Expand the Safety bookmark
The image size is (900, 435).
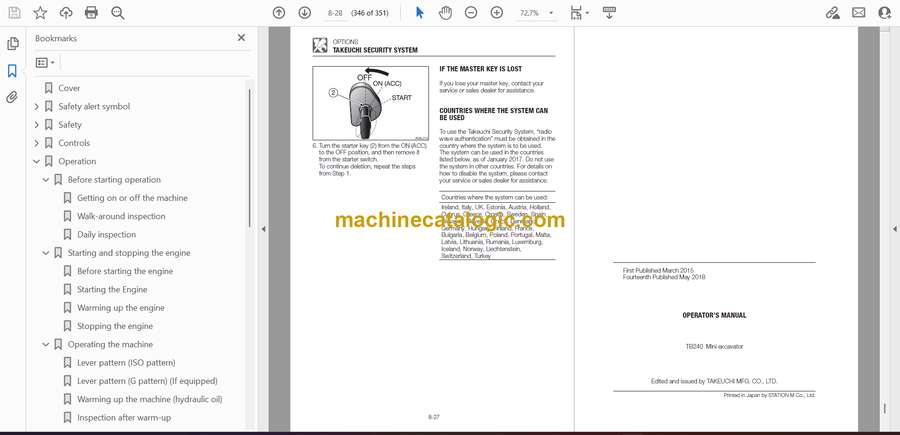click(x=37, y=125)
